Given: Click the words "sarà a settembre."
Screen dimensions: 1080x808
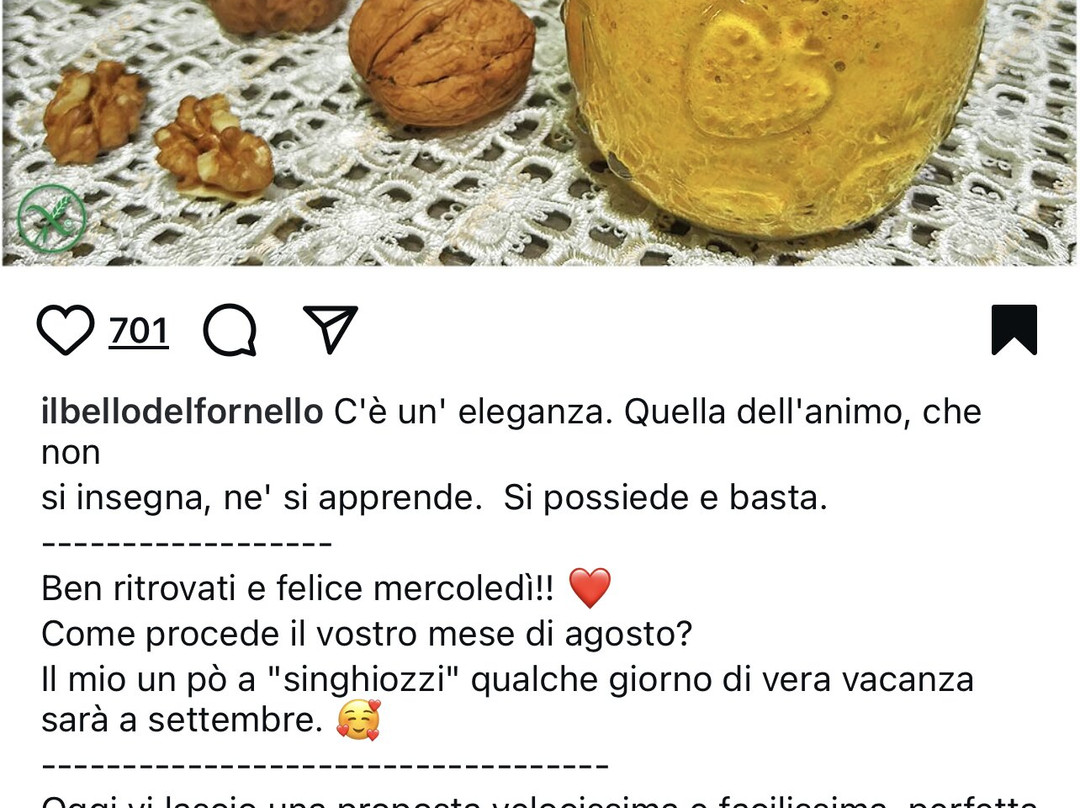Looking at the screenshot, I should pyautogui.click(x=182, y=720).
